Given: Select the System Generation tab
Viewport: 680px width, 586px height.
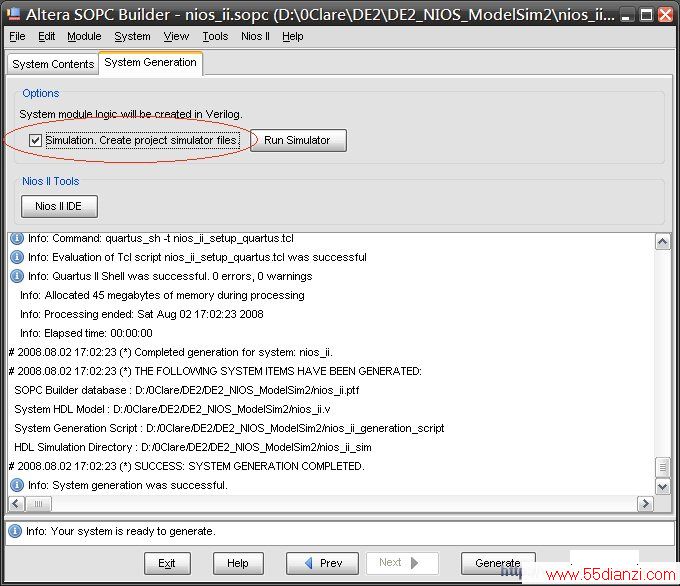Looking at the screenshot, I should click(x=150, y=63).
